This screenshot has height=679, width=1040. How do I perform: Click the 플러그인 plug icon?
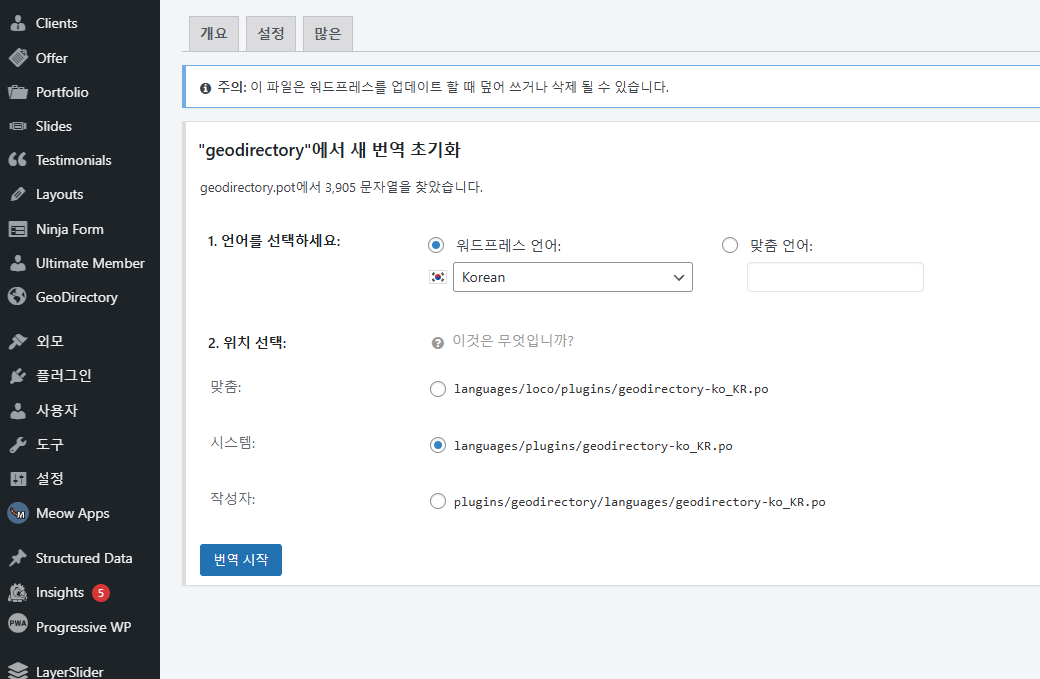pyautogui.click(x=18, y=376)
